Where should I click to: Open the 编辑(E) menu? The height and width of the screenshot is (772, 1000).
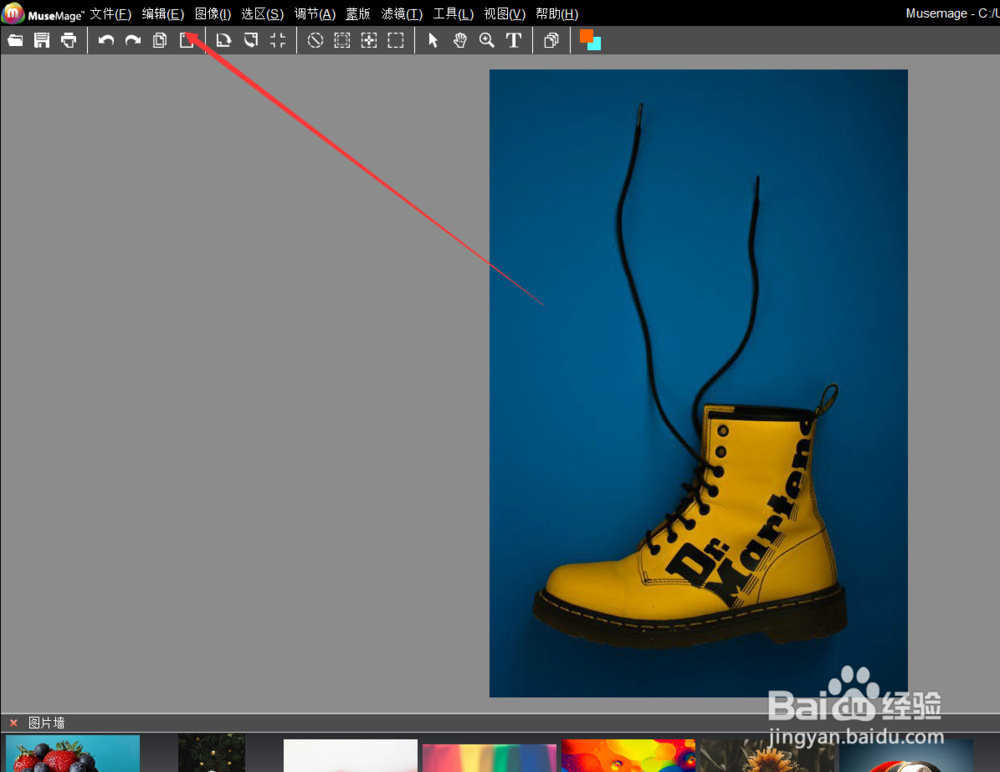tap(163, 14)
